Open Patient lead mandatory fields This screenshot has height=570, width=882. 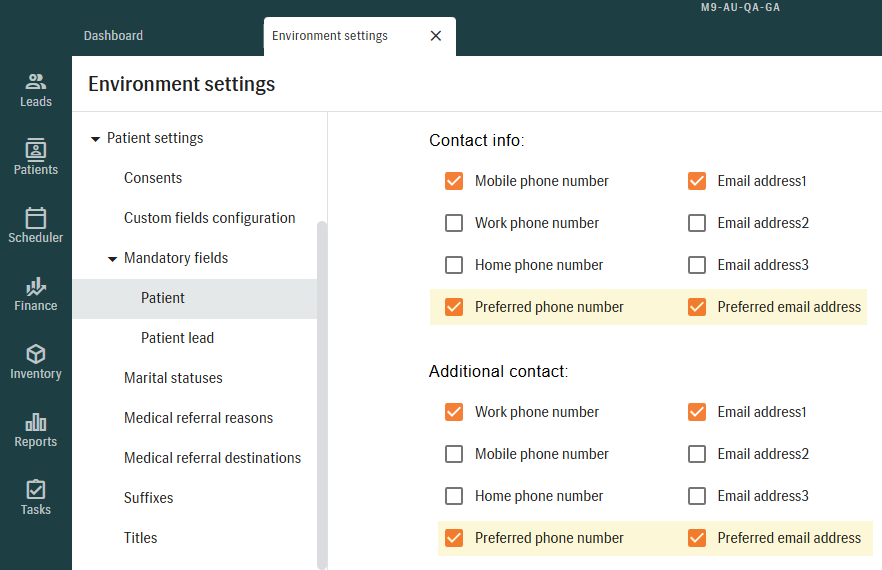point(177,338)
